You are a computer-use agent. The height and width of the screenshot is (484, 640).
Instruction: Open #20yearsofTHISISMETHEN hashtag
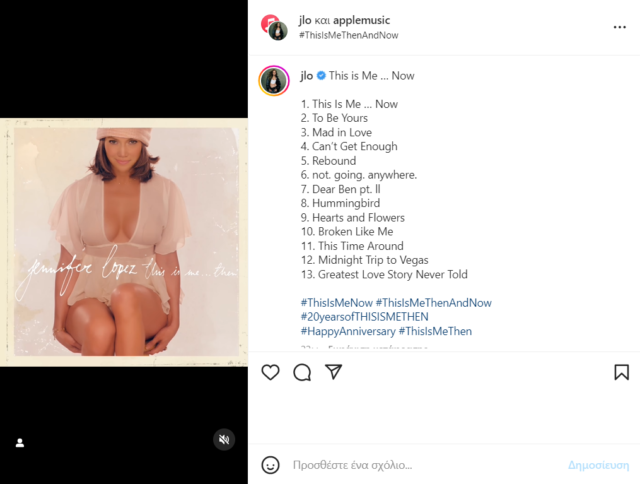pyautogui.click(x=364, y=317)
